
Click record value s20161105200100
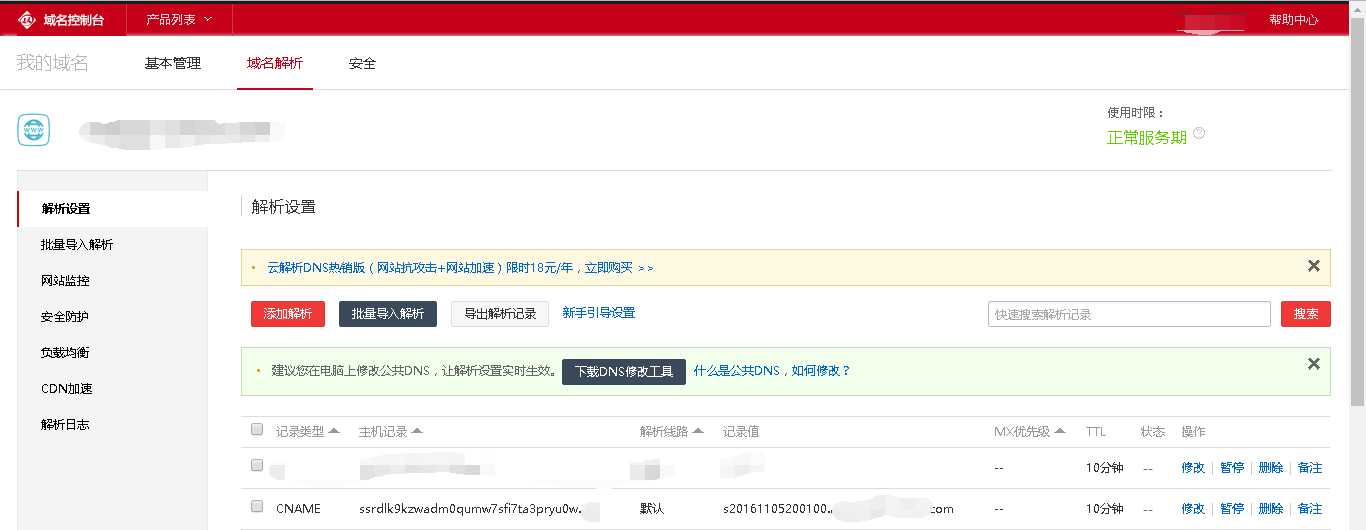777,509
